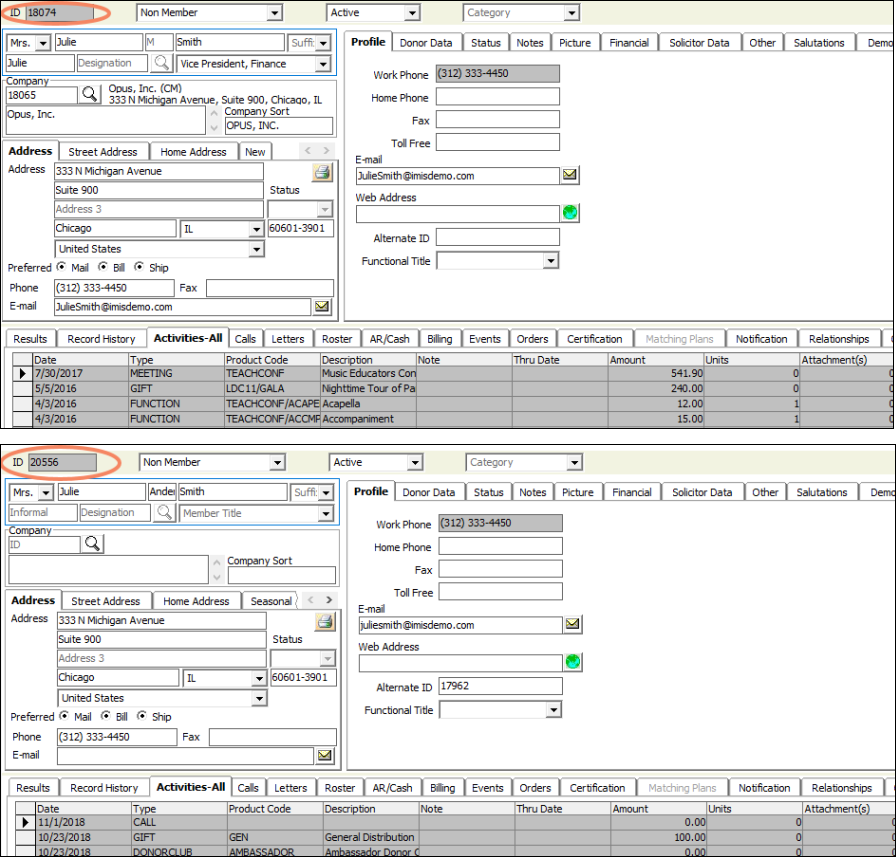The width and height of the screenshot is (896, 857).
Task: Click the company lookup magnifier in record 20556
Action: 93,544
